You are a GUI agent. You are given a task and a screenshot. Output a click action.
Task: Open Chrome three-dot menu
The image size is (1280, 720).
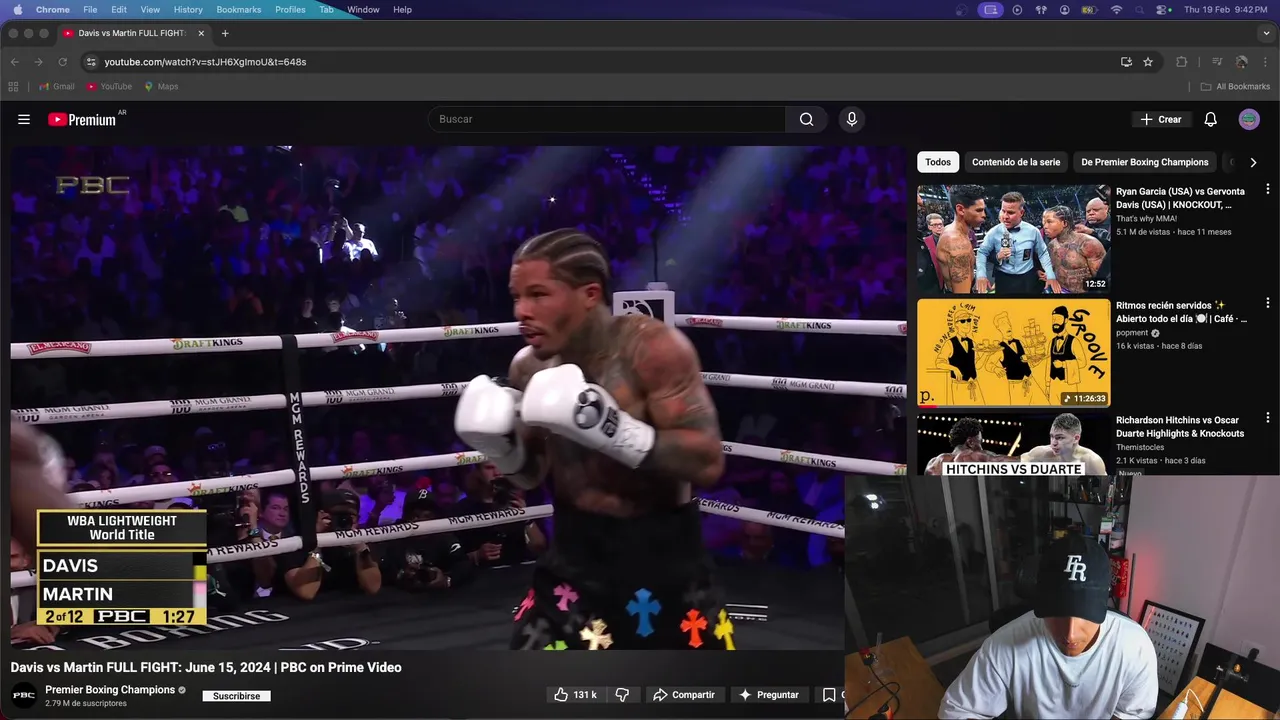click(1265, 61)
